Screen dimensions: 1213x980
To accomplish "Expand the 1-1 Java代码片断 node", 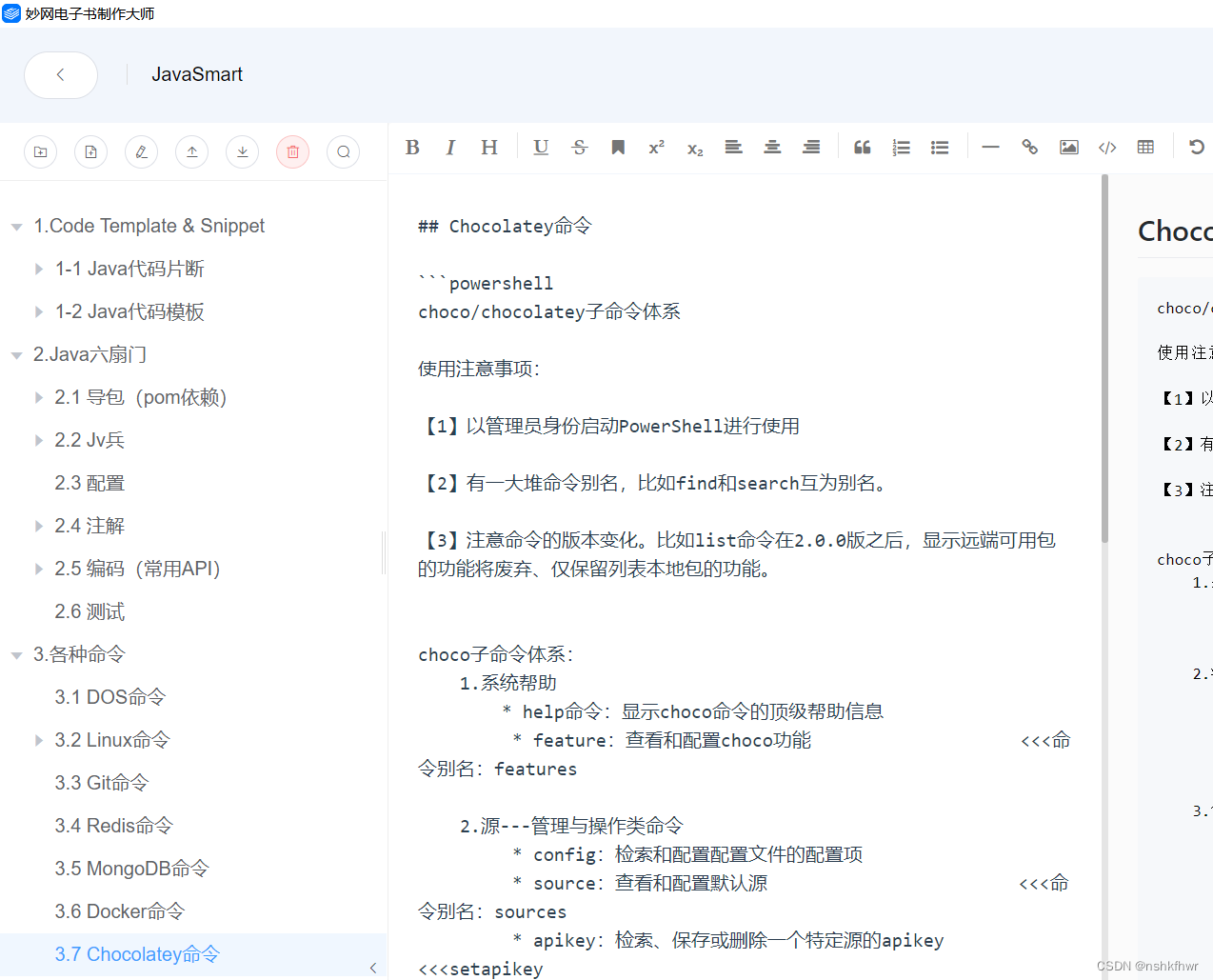I will (38, 270).
